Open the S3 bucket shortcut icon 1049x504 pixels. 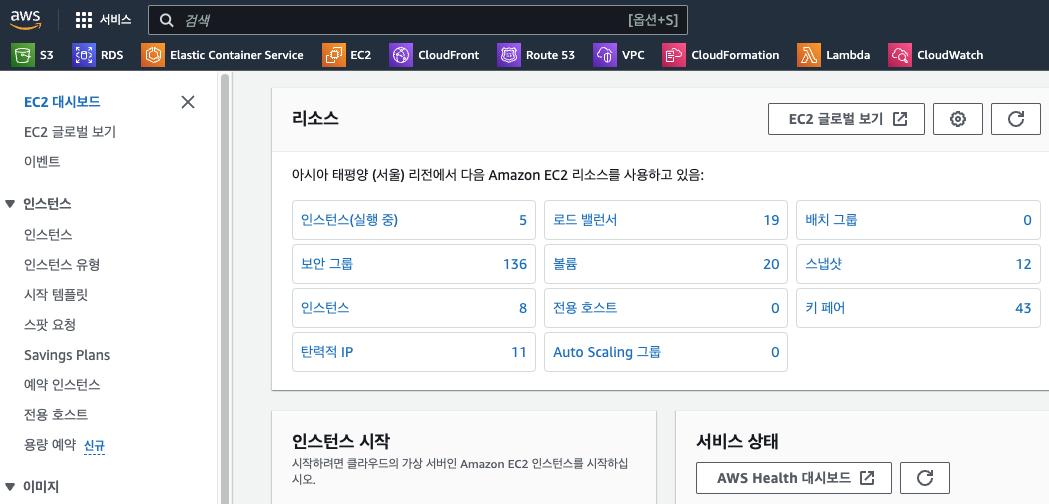pos(23,55)
